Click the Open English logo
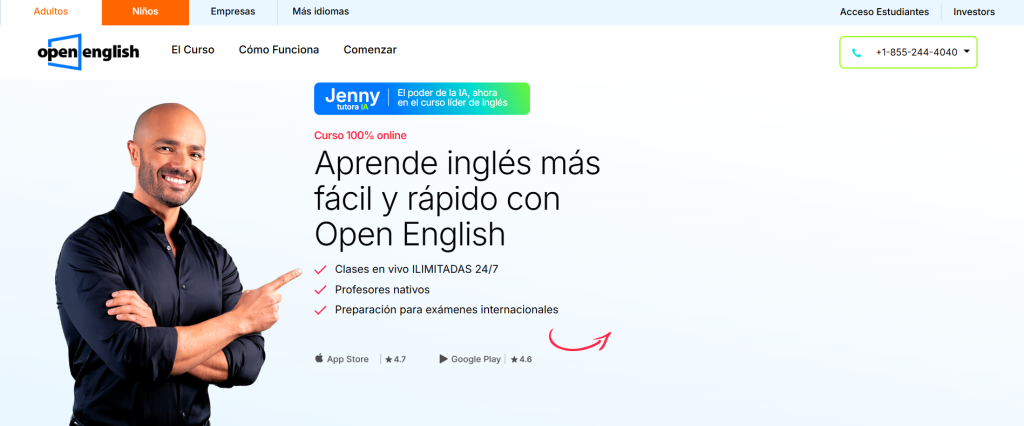1024x426 pixels. click(88, 52)
